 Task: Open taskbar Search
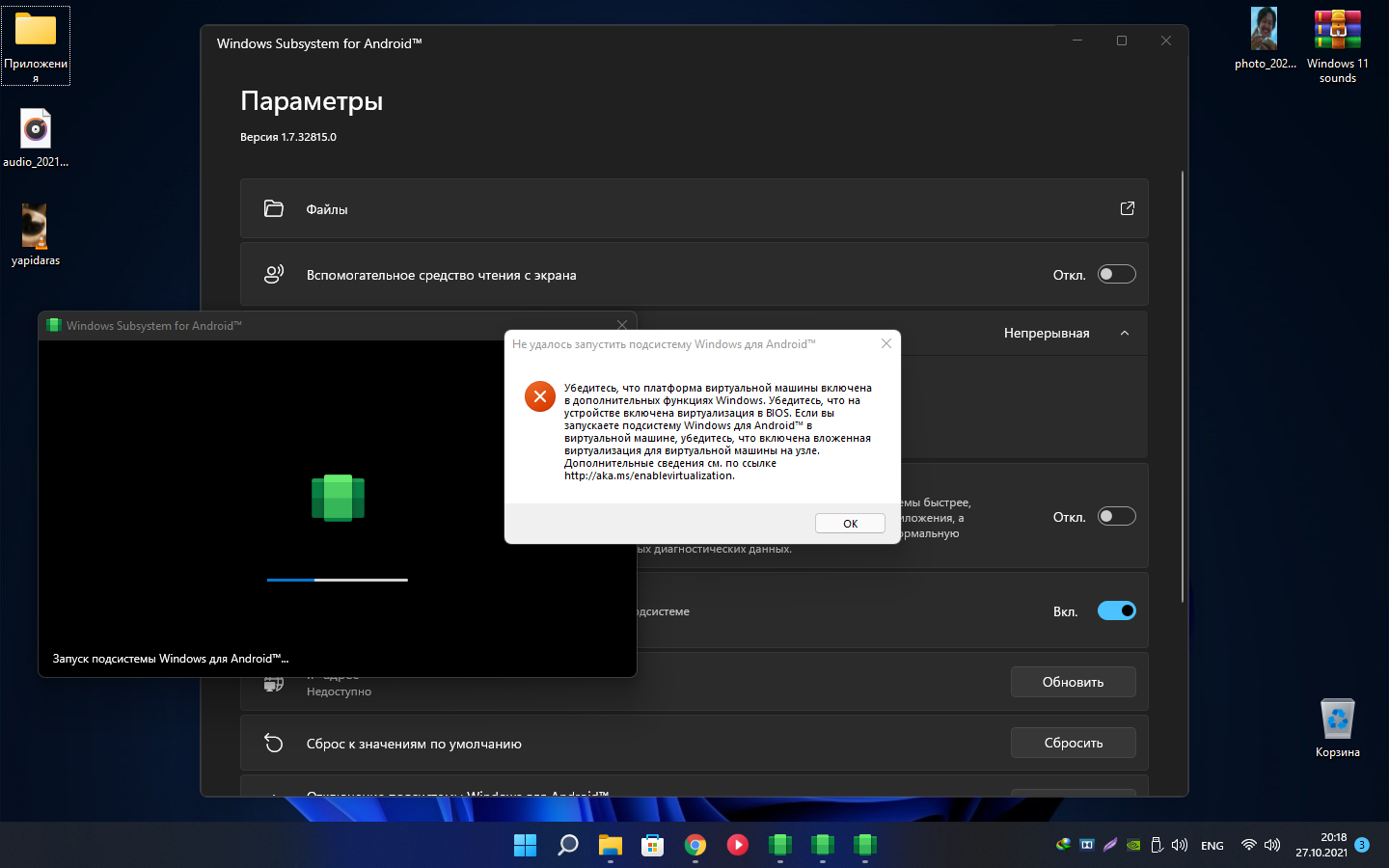pyautogui.click(x=568, y=845)
